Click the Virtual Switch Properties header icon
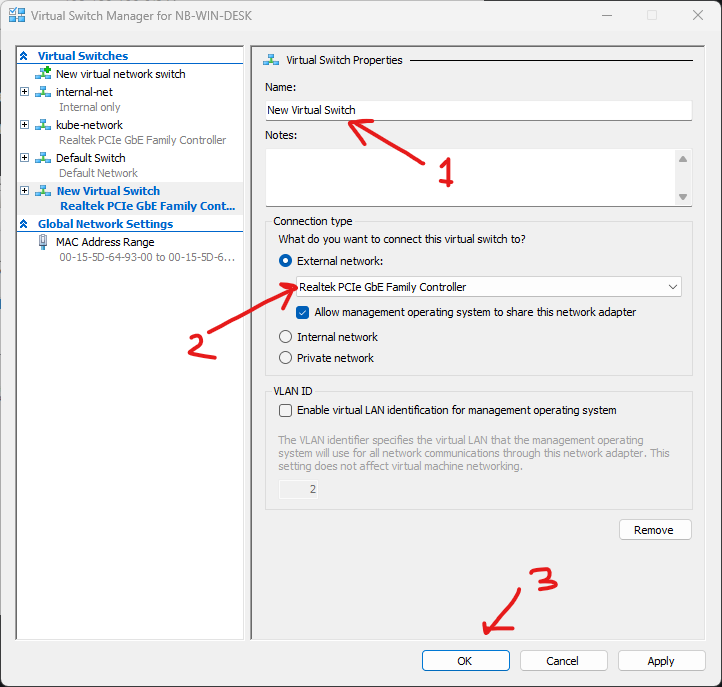 pyautogui.click(x=269, y=60)
